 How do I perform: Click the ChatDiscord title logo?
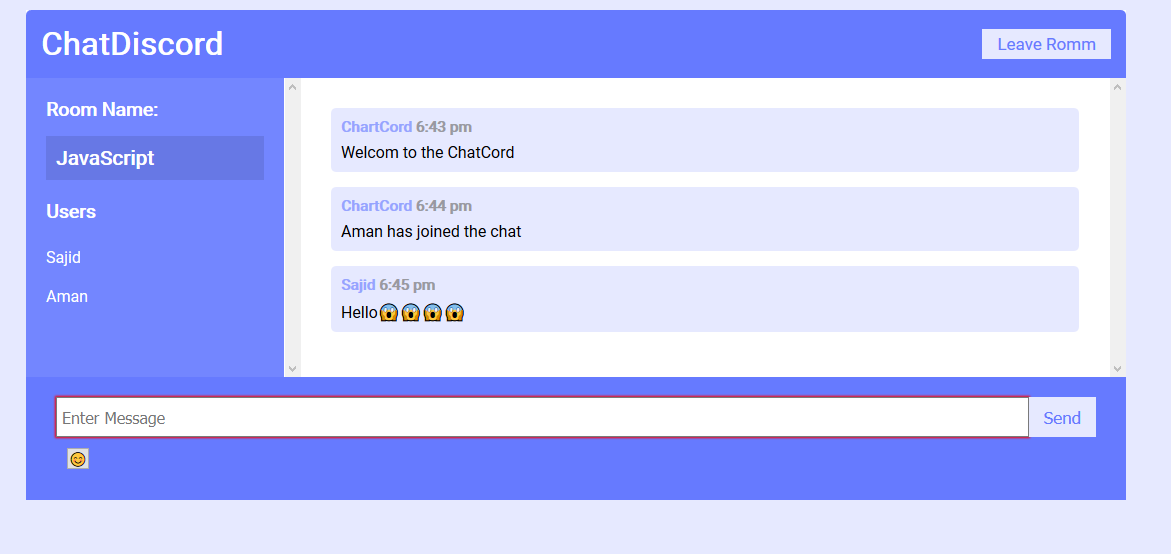click(x=132, y=43)
